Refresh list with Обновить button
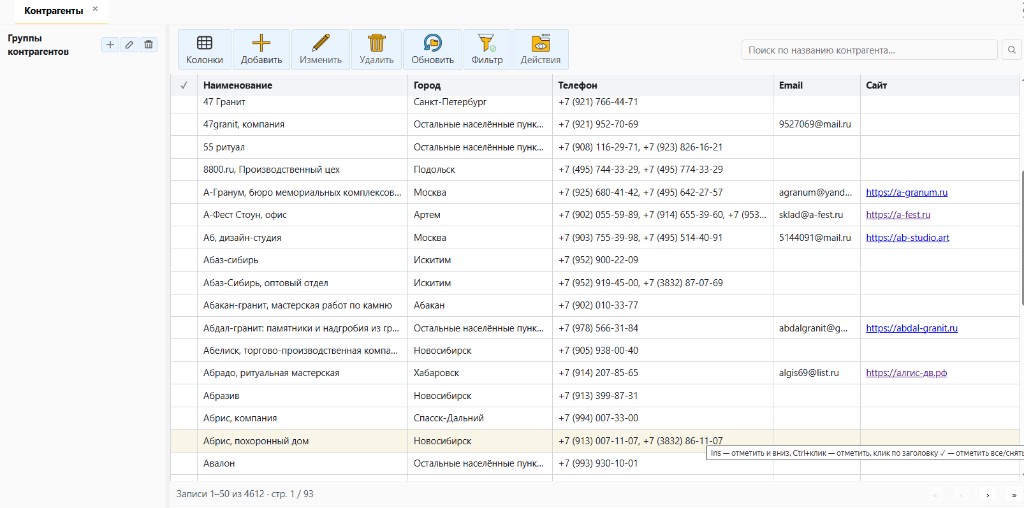 coord(432,50)
